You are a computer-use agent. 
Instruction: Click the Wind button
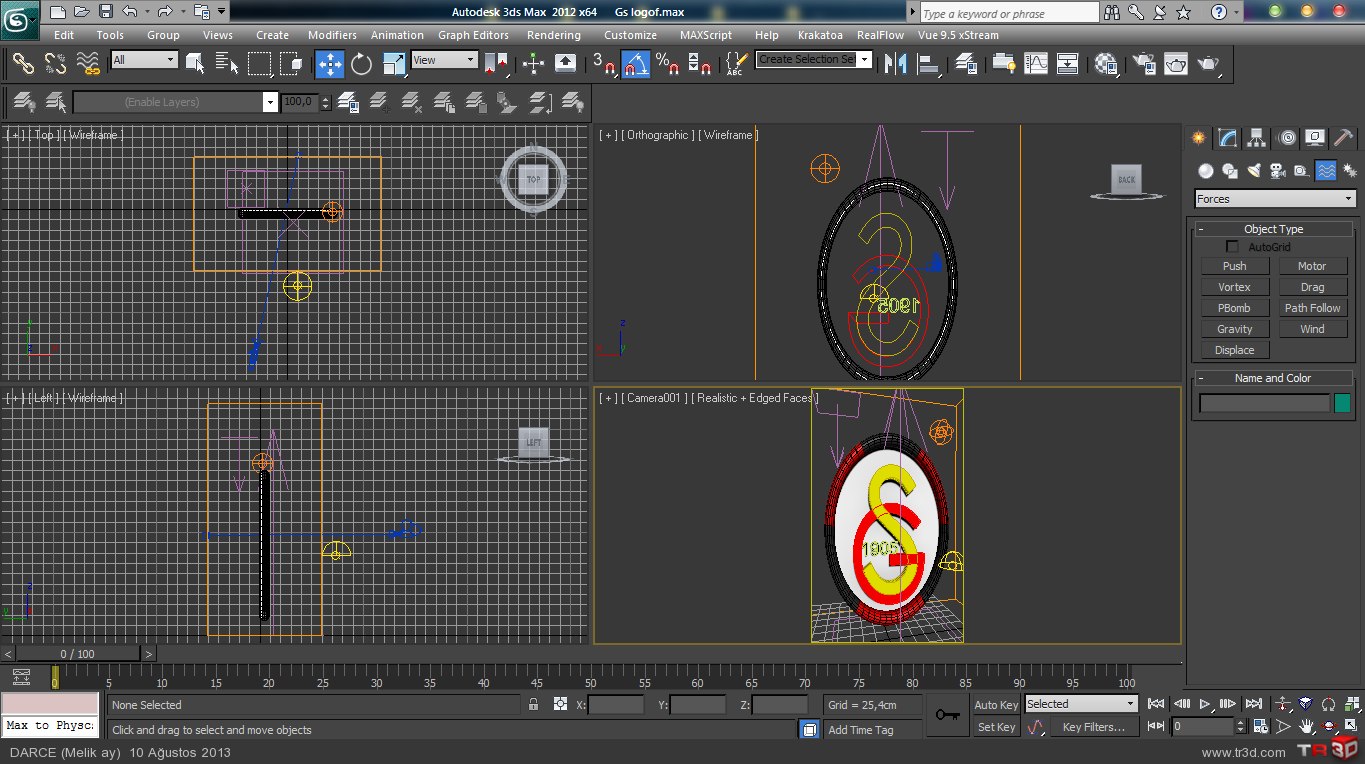coord(1312,329)
